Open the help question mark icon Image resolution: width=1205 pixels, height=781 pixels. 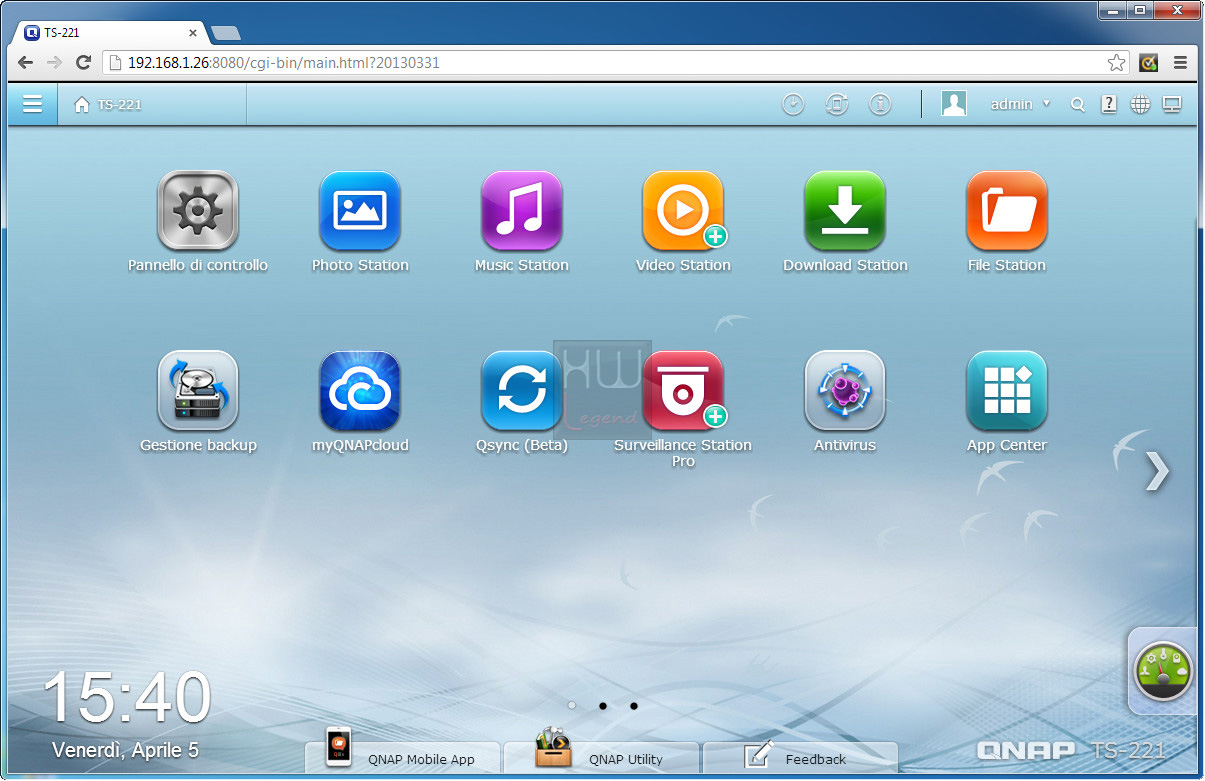(x=1109, y=104)
